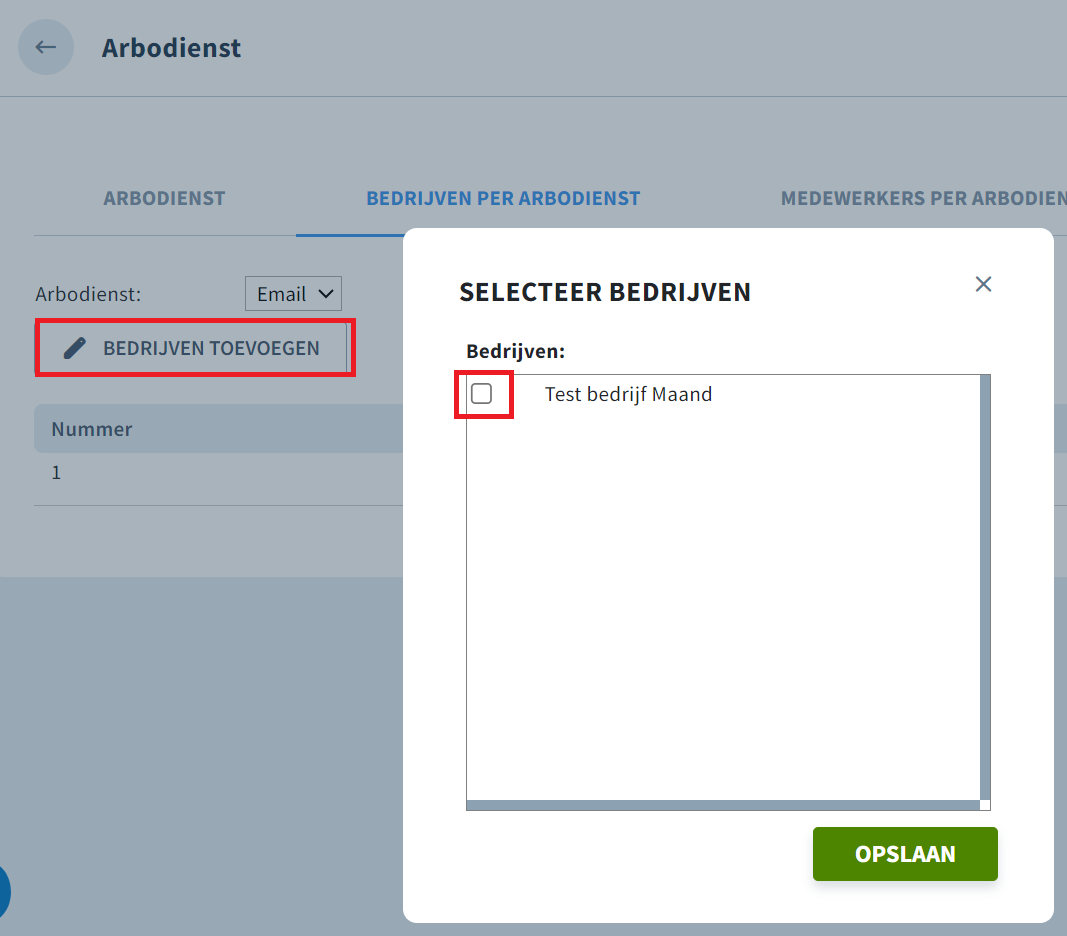Viewport: 1067px width, 936px height.
Task: Select the Test bedrijf Maand label text
Action: (x=628, y=394)
